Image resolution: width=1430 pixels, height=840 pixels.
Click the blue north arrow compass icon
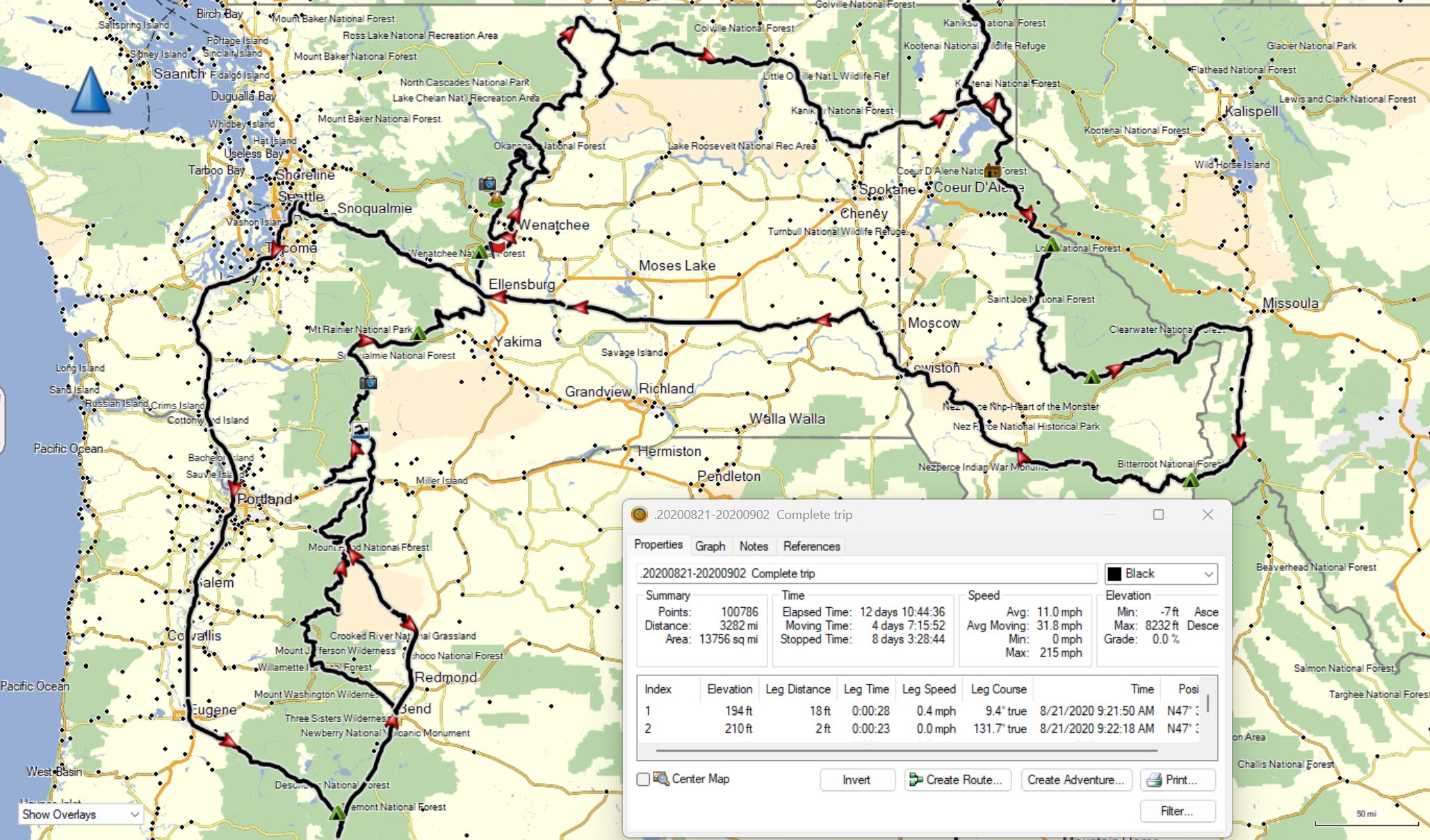pos(90,90)
